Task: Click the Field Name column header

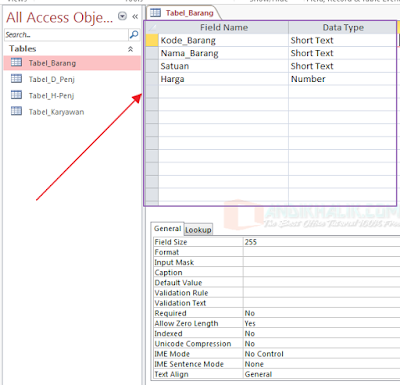Action: pyautogui.click(x=224, y=28)
